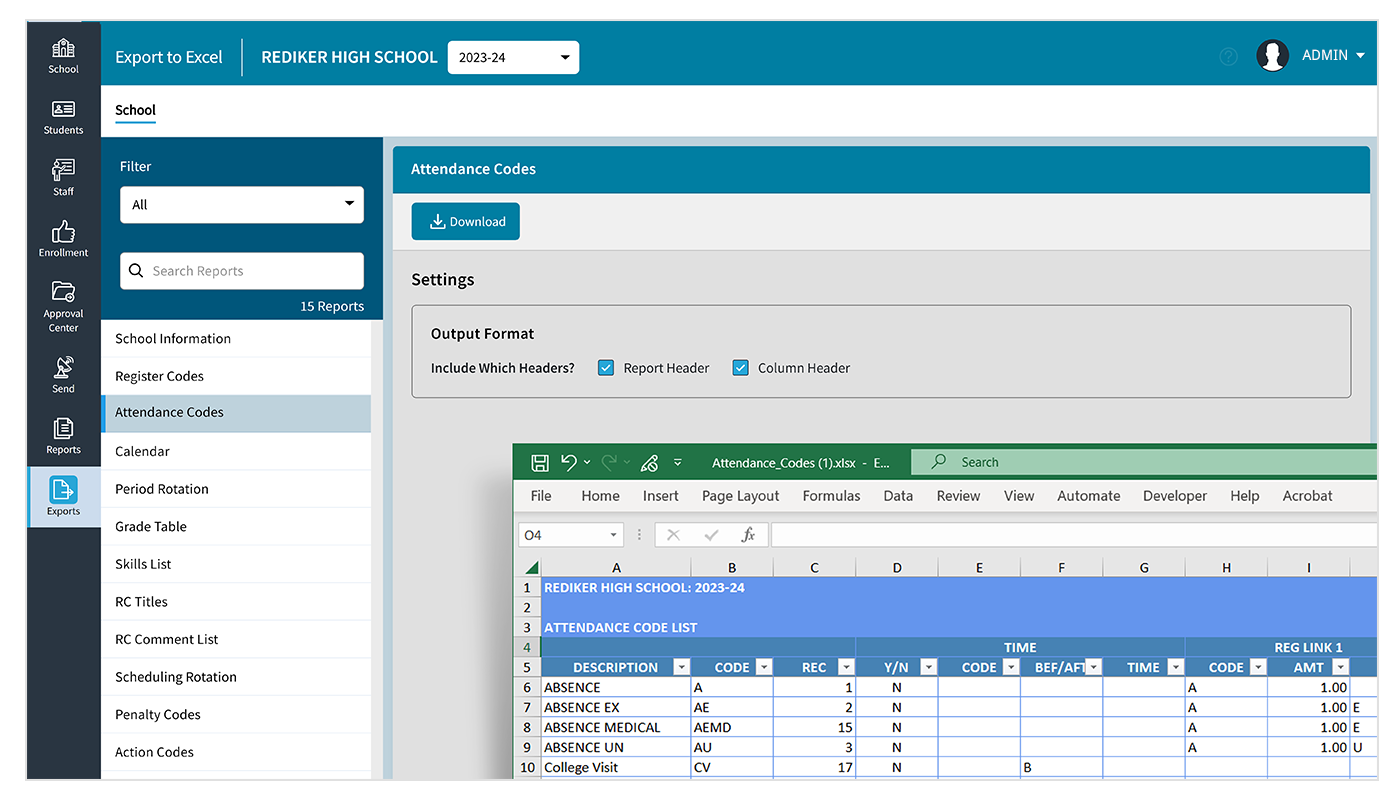This screenshot has height=800, width=1400.
Task: Disable the Column Header checkbox
Action: click(x=740, y=367)
